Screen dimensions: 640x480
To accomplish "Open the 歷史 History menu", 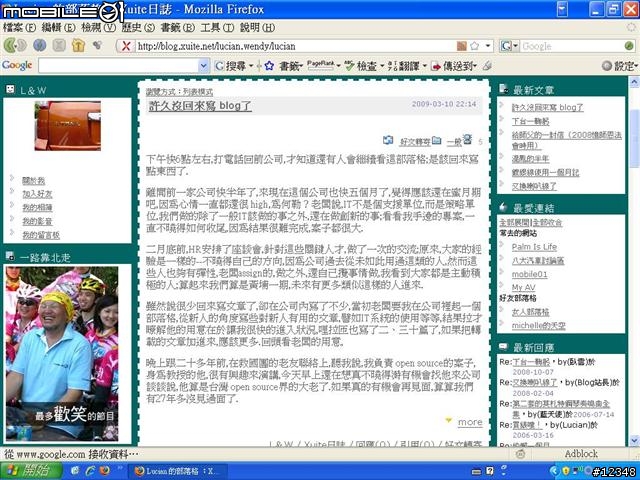I will (x=138, y=28).
